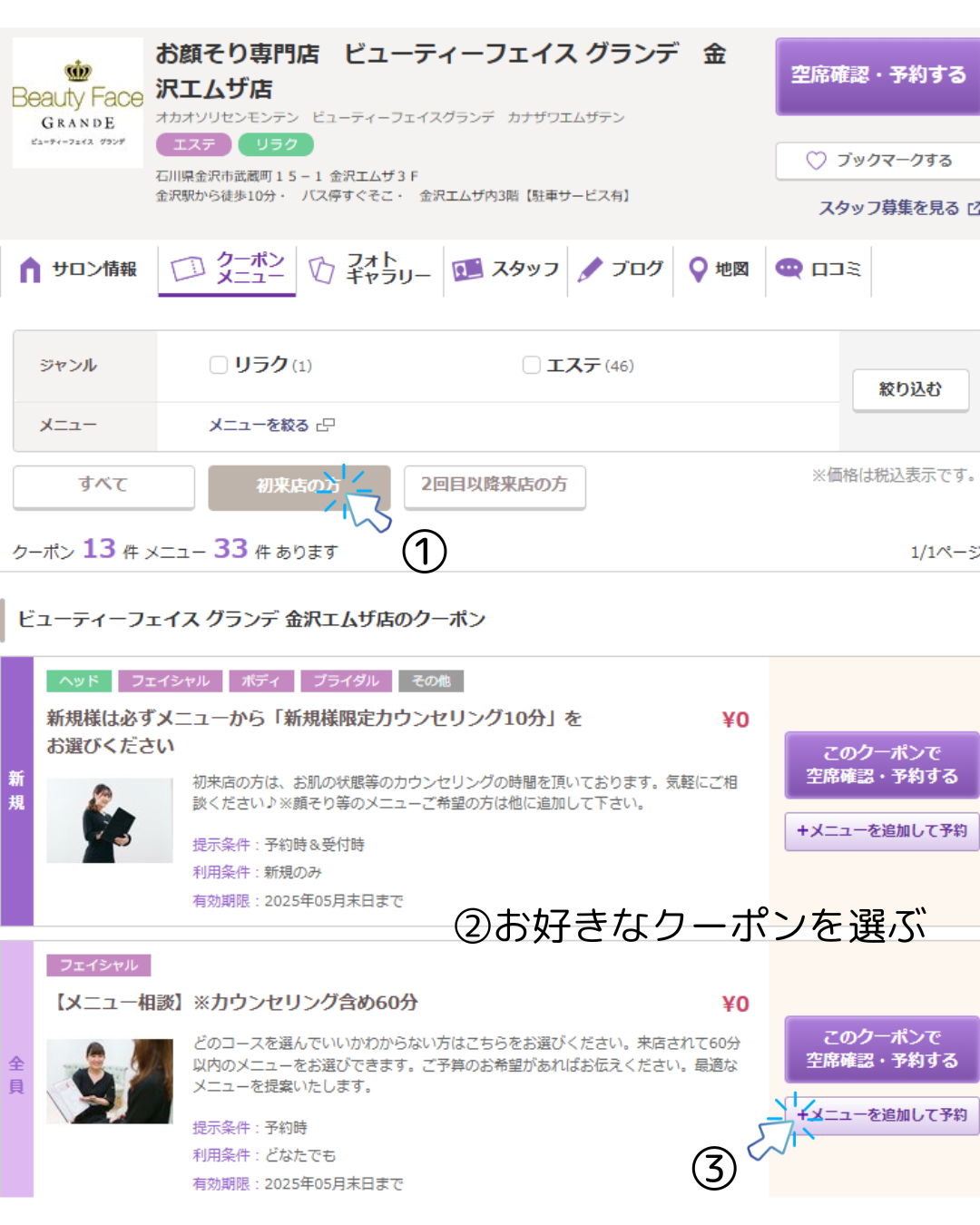Click the house icon for サロン情報

(30, 269)
